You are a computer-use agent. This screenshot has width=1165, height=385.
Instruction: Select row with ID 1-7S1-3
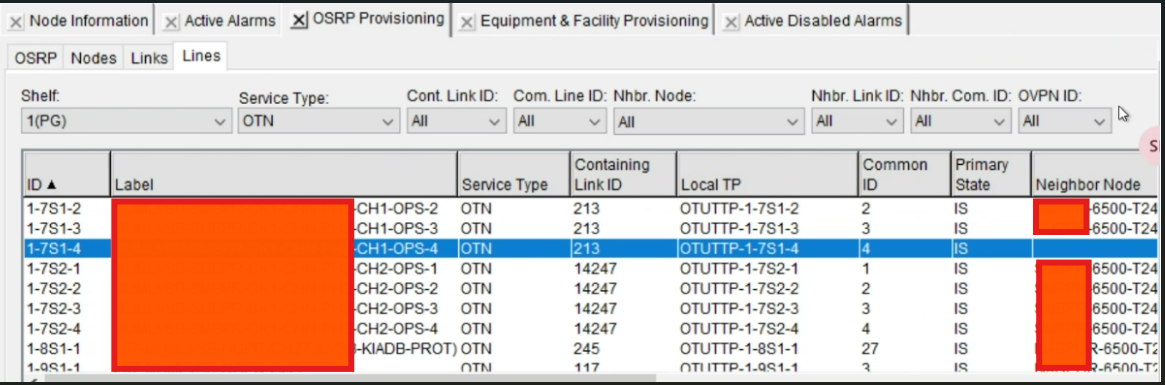pos(590,228)
